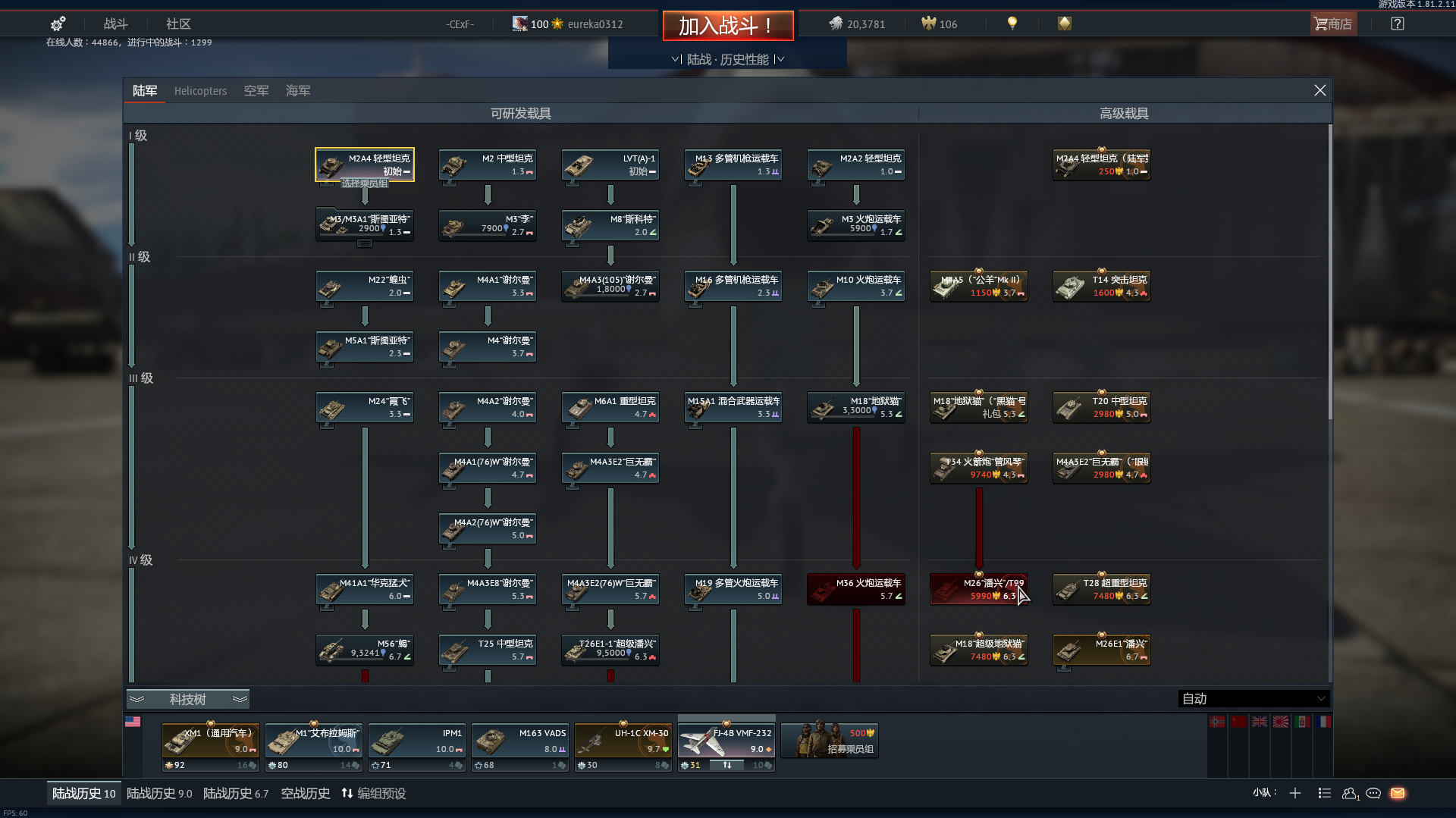Viewport: 1456px width, 818px height.
Task: Click the 加入战斗 join battle button
Action: click(728, 26)
